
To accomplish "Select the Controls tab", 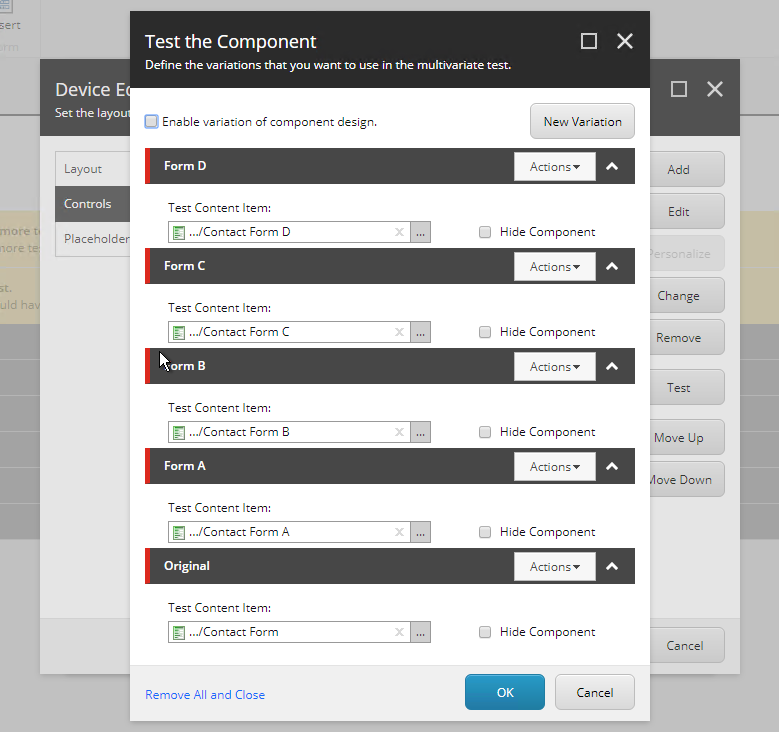I will [x=88, y=204].
